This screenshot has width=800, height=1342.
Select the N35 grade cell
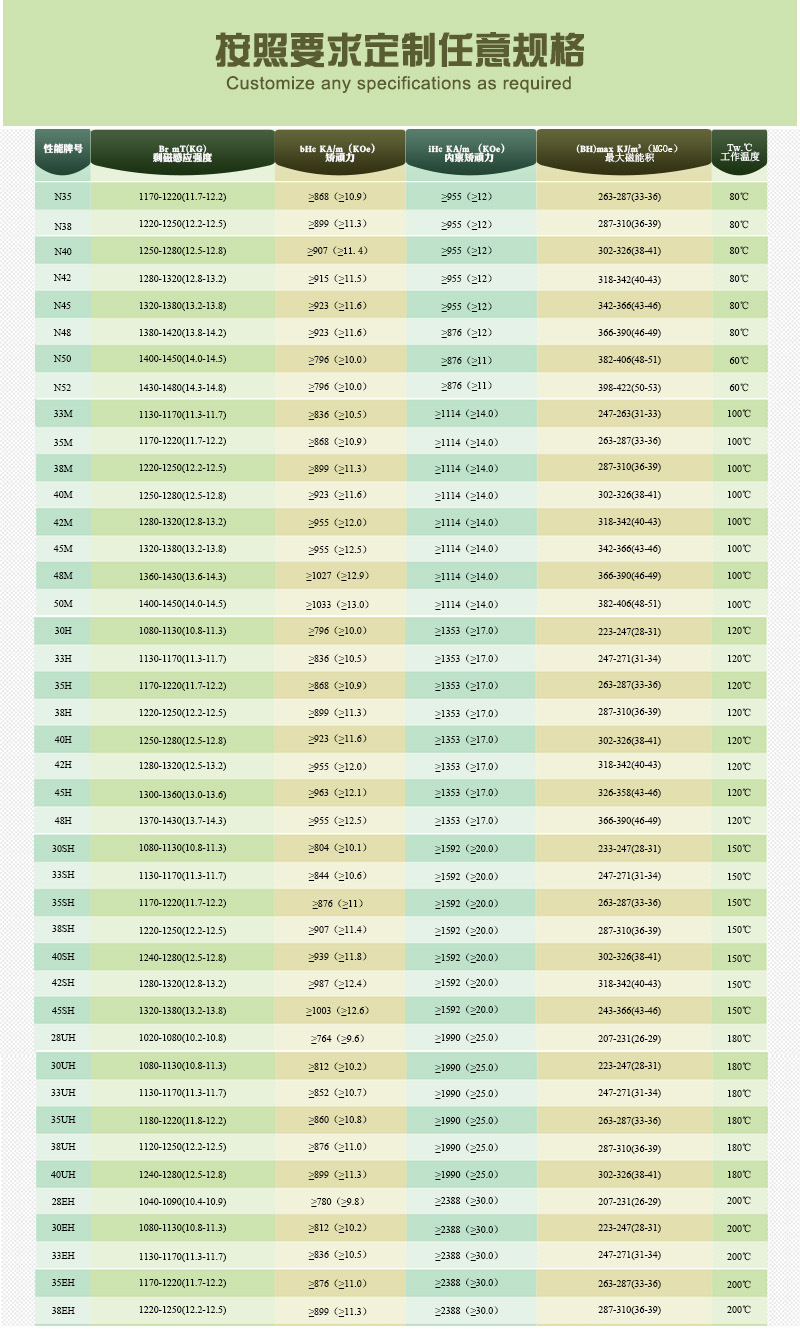[x=62, y=197]
